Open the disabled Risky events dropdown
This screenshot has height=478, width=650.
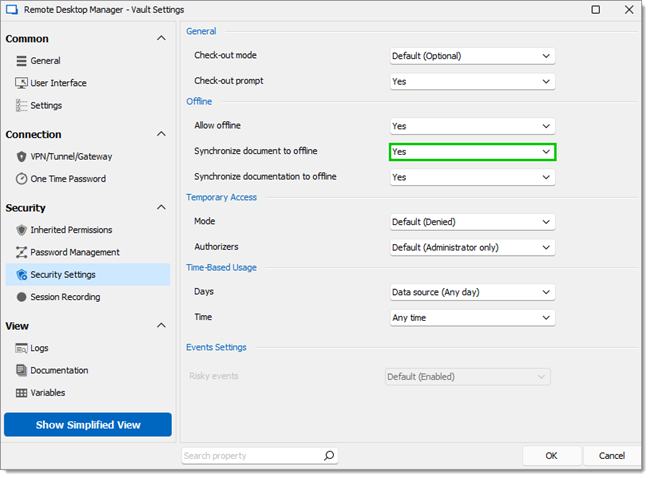coord(468,377)
